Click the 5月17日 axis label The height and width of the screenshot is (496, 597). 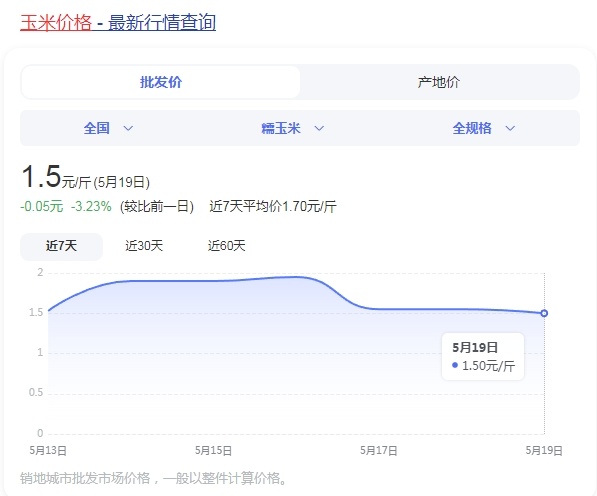tap(379, 451)
